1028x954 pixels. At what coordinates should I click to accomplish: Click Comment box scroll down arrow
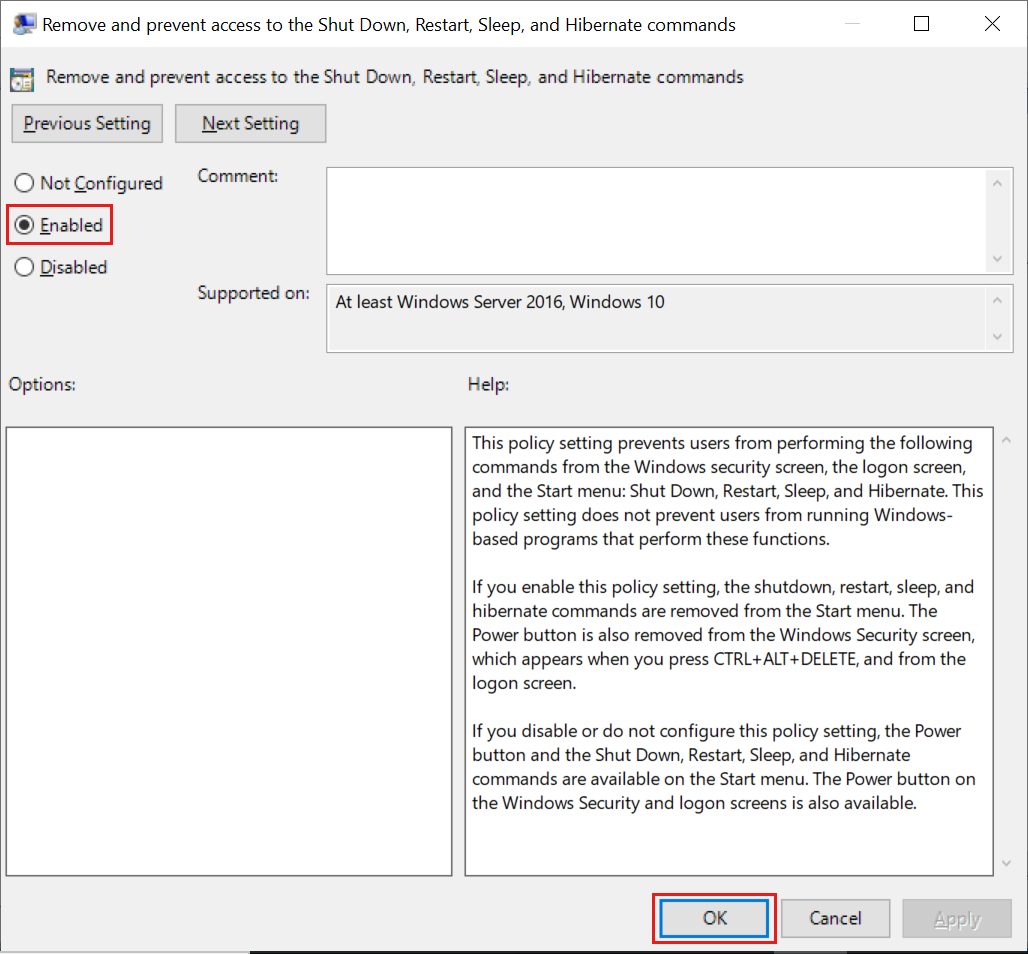pyautogui.click(x=997, y=258)
